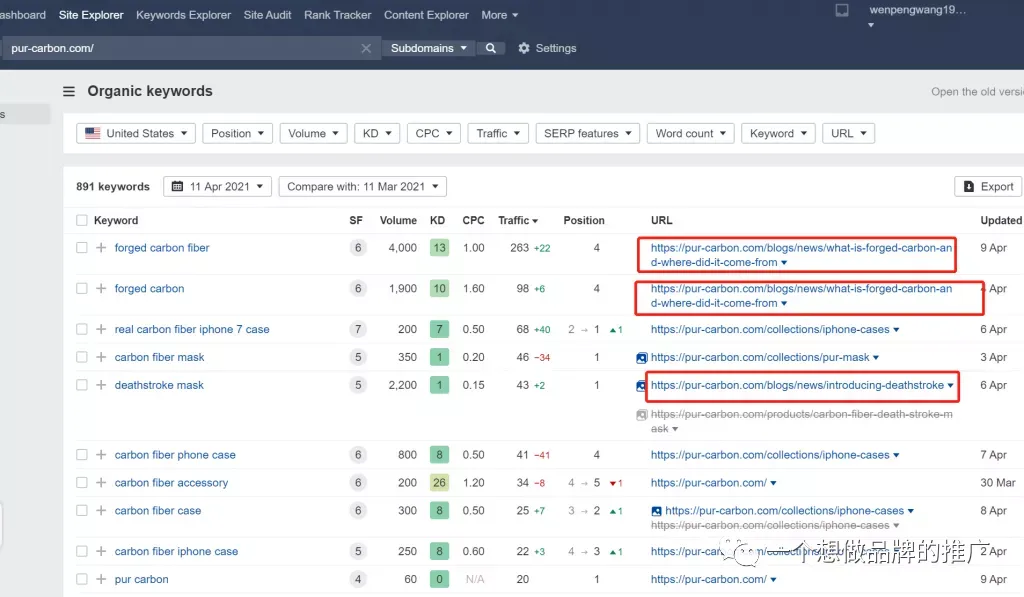Add carbon fiber mask keyword plus icon
Screen dimensions: 1024x597
click(x=101, y=357)
